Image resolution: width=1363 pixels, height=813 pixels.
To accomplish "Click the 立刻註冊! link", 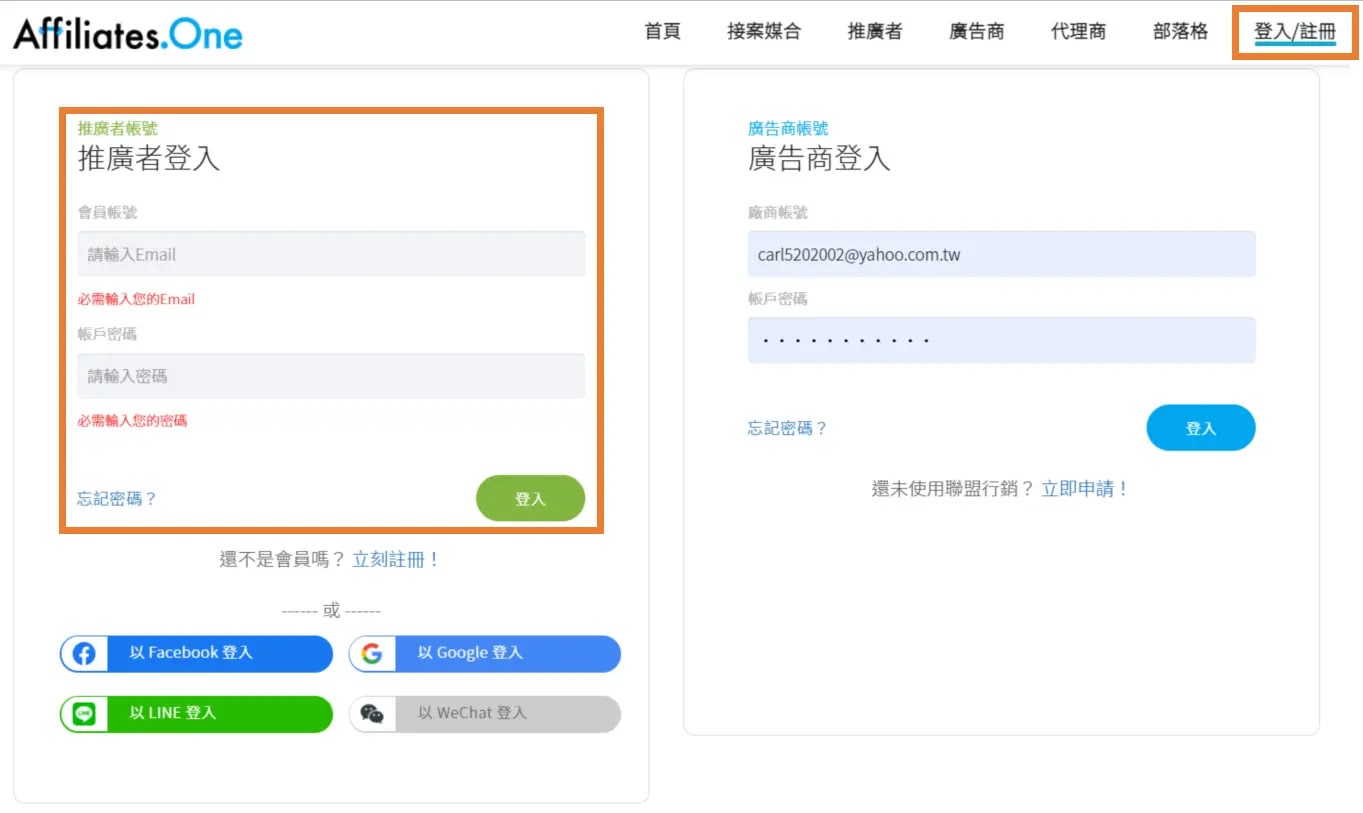I will point(396,559).
